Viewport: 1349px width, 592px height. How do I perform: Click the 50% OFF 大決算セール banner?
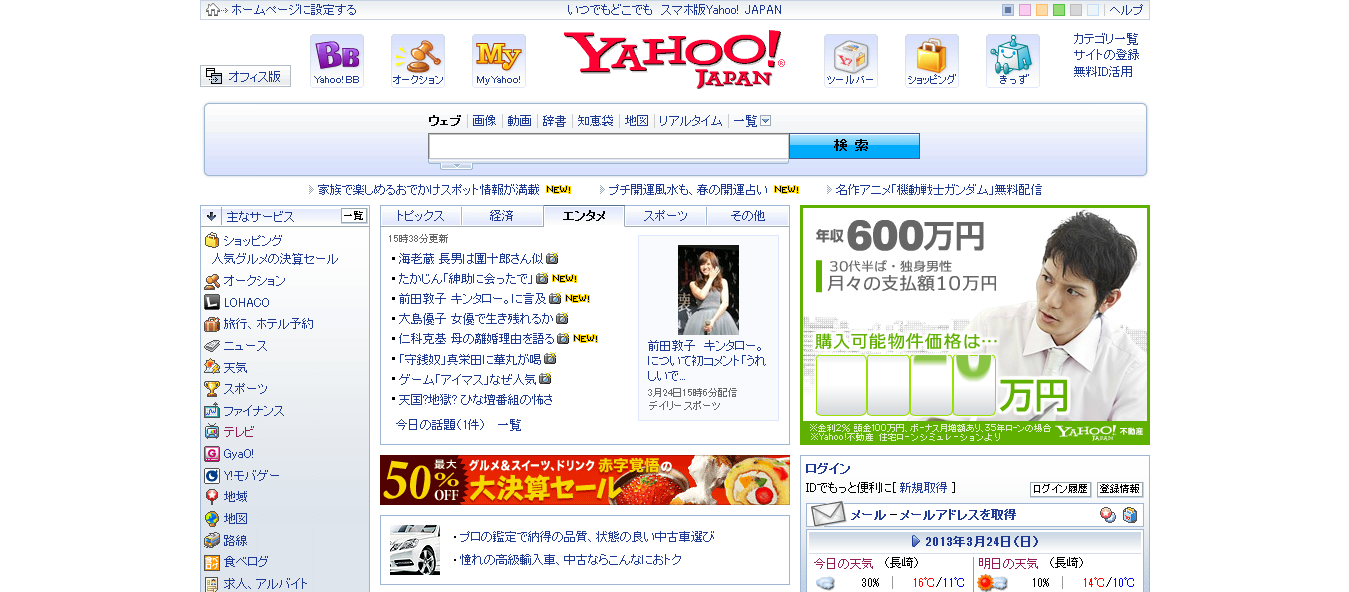[585, 480]
